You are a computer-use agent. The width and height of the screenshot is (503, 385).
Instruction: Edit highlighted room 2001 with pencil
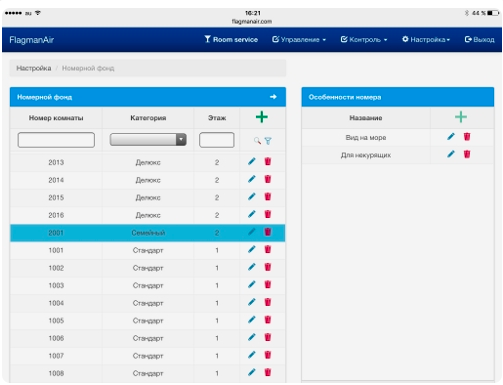[252, 232]
